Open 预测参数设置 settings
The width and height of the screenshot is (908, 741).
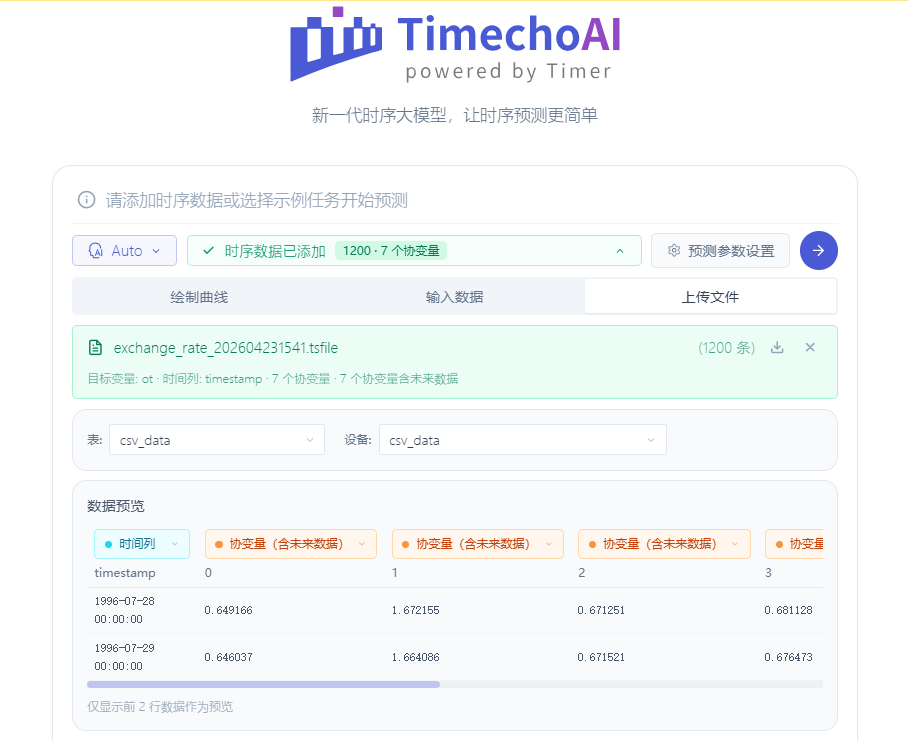[x=720, y=251]
